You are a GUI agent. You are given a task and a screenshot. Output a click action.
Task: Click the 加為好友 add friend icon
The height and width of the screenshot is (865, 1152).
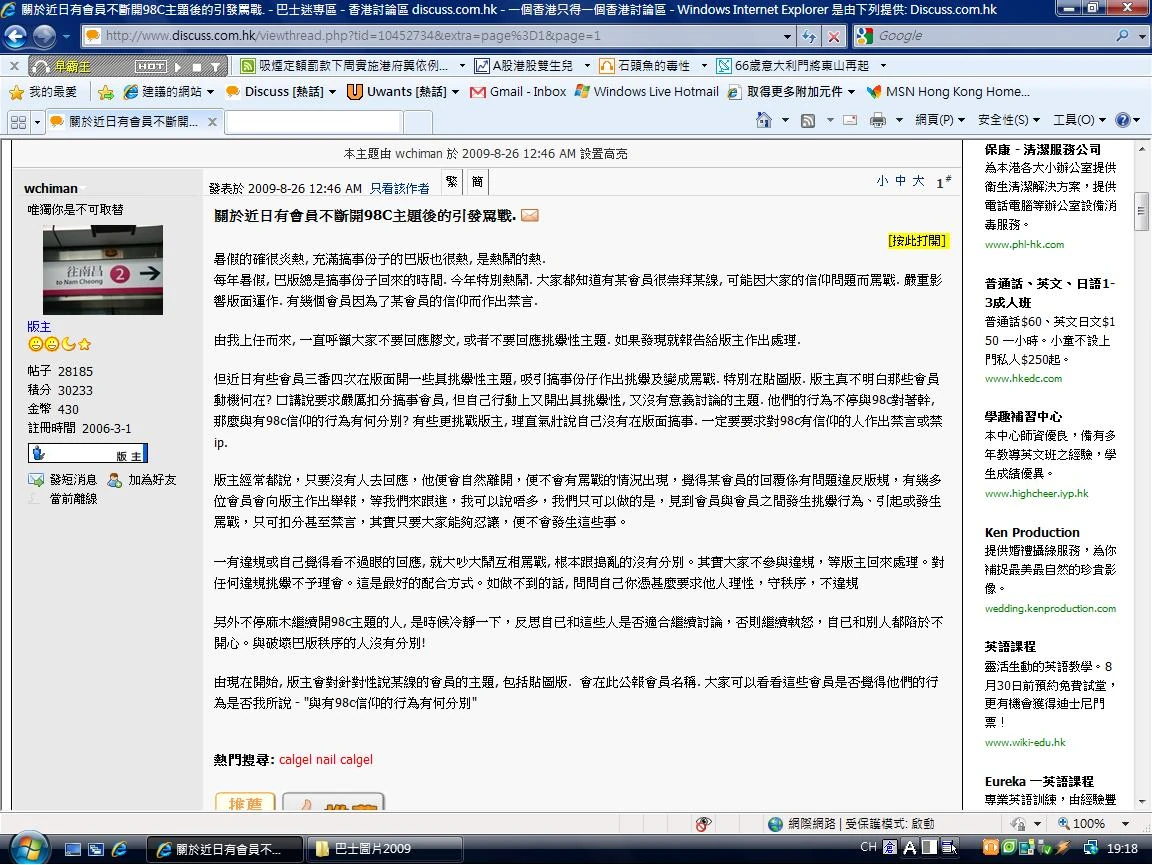coord(114,480)
